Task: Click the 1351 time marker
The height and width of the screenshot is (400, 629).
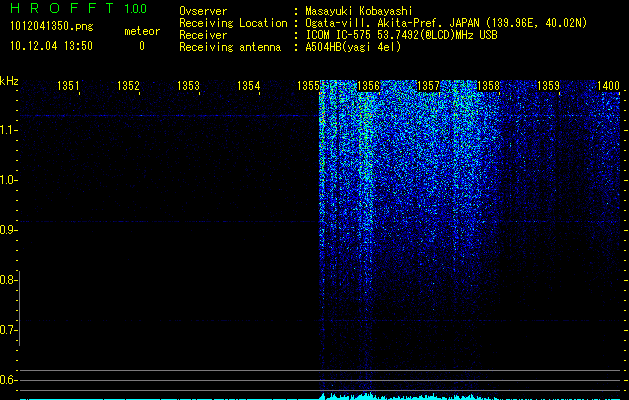Action: 68,86
